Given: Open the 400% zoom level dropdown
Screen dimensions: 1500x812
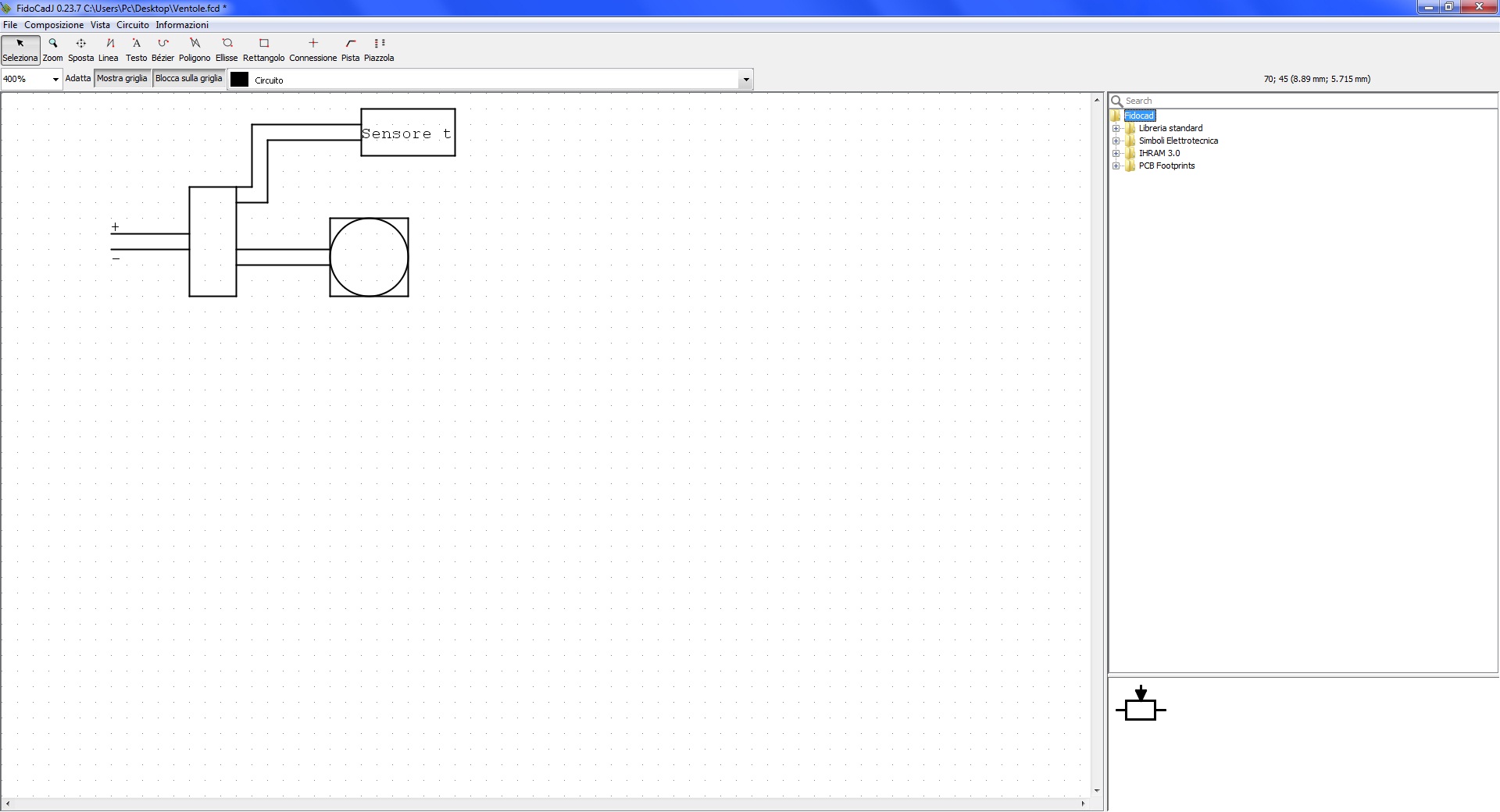Looking at the screenshot, I should tap(55, 80).
